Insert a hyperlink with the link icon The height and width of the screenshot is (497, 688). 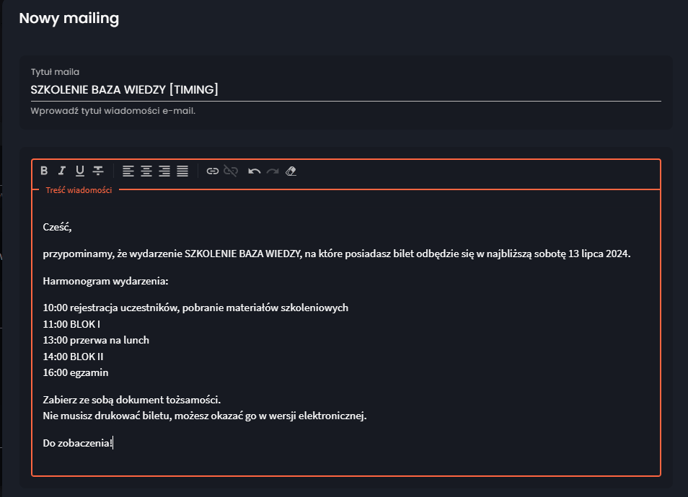click(x=213, y=171)
